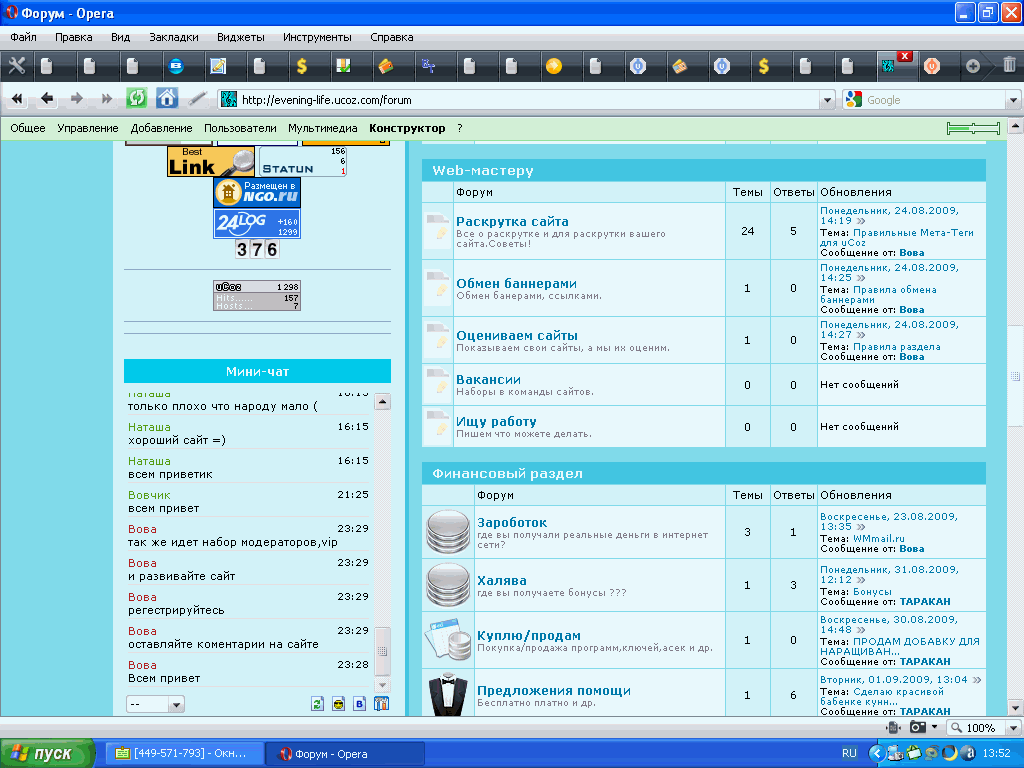The width and height of the screenshot is (1024, 768).
Task: Click the wand icon beside the home button
Action: [x=197, y=99]
